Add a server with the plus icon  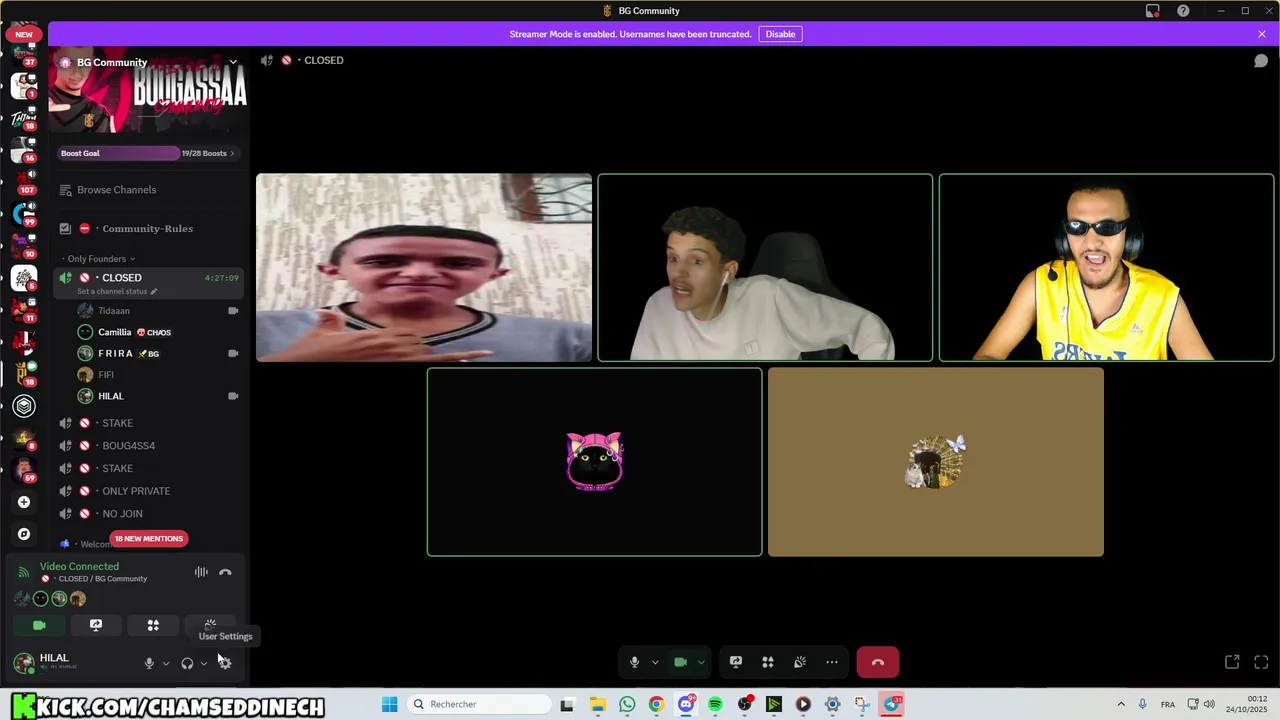24,502
